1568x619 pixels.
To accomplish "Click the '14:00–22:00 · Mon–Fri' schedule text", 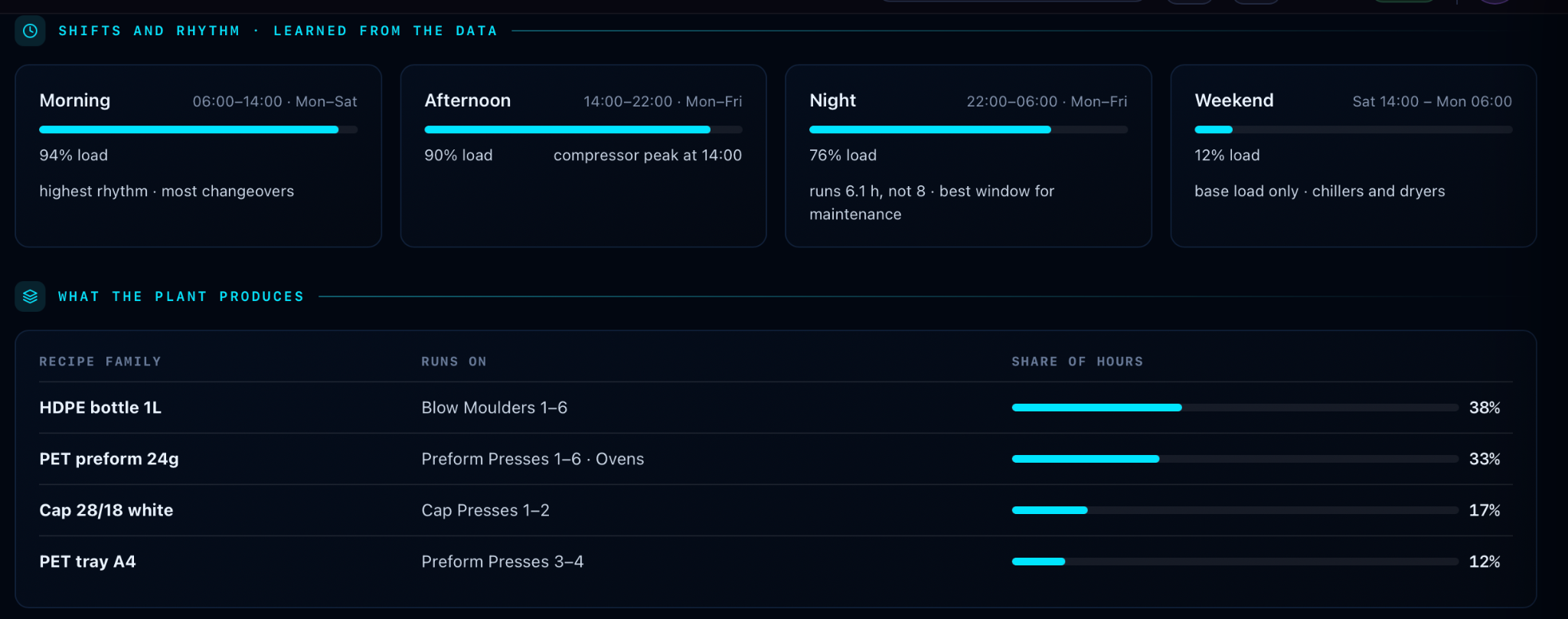I will (x=663, y=101).
